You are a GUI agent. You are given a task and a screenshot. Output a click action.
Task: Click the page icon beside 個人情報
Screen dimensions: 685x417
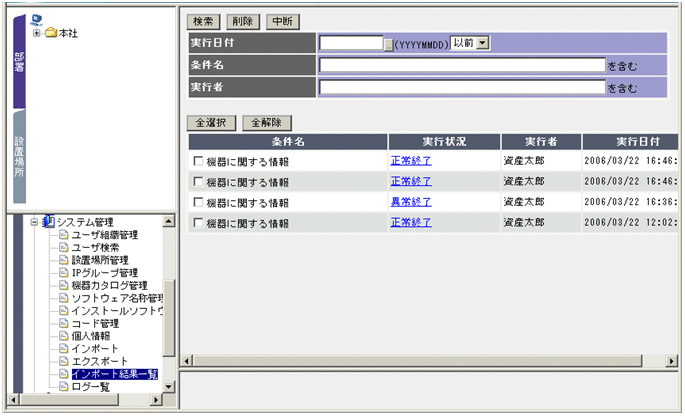(64, 336)
